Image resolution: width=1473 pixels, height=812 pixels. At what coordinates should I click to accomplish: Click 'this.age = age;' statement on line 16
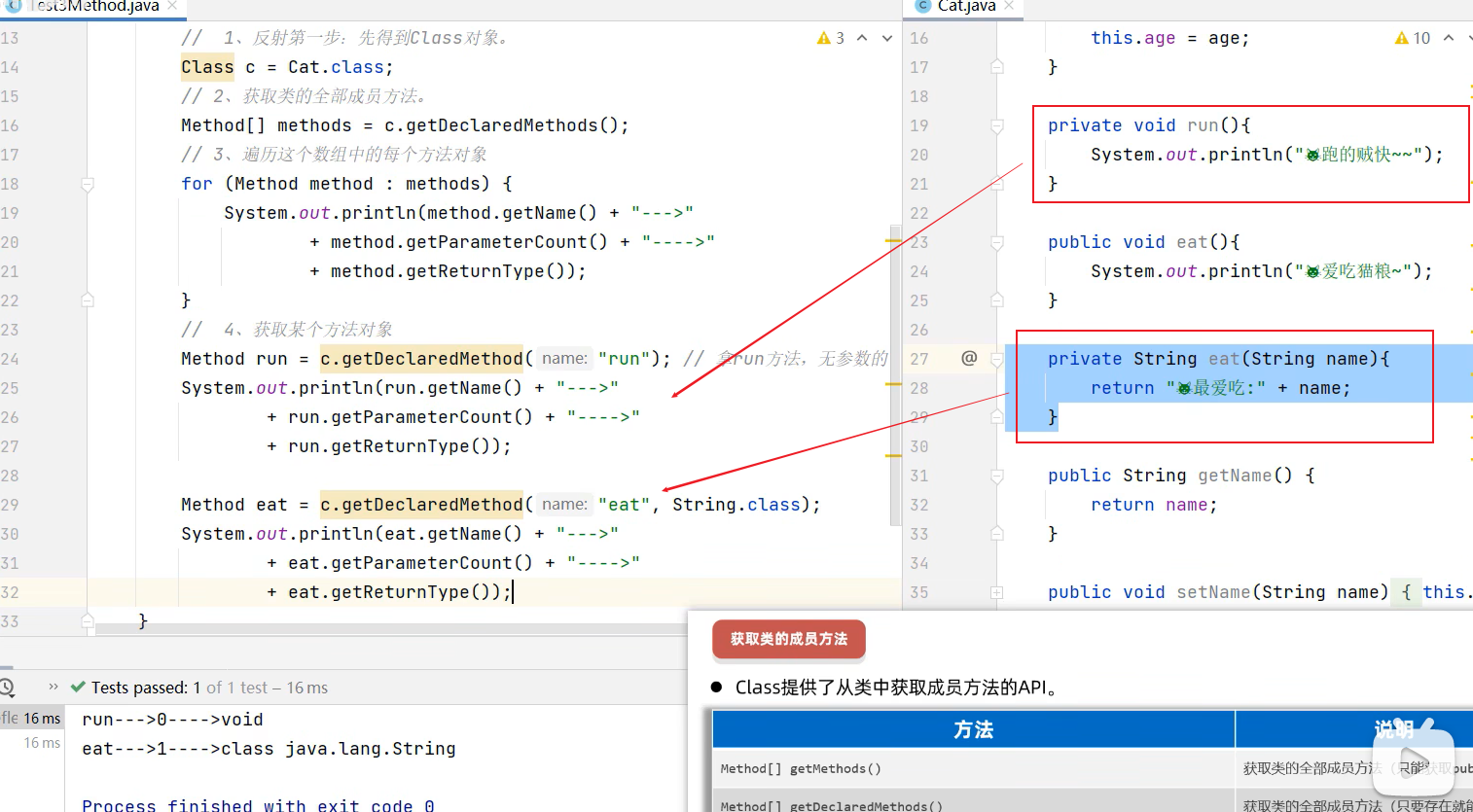(x=1169, y=38)
